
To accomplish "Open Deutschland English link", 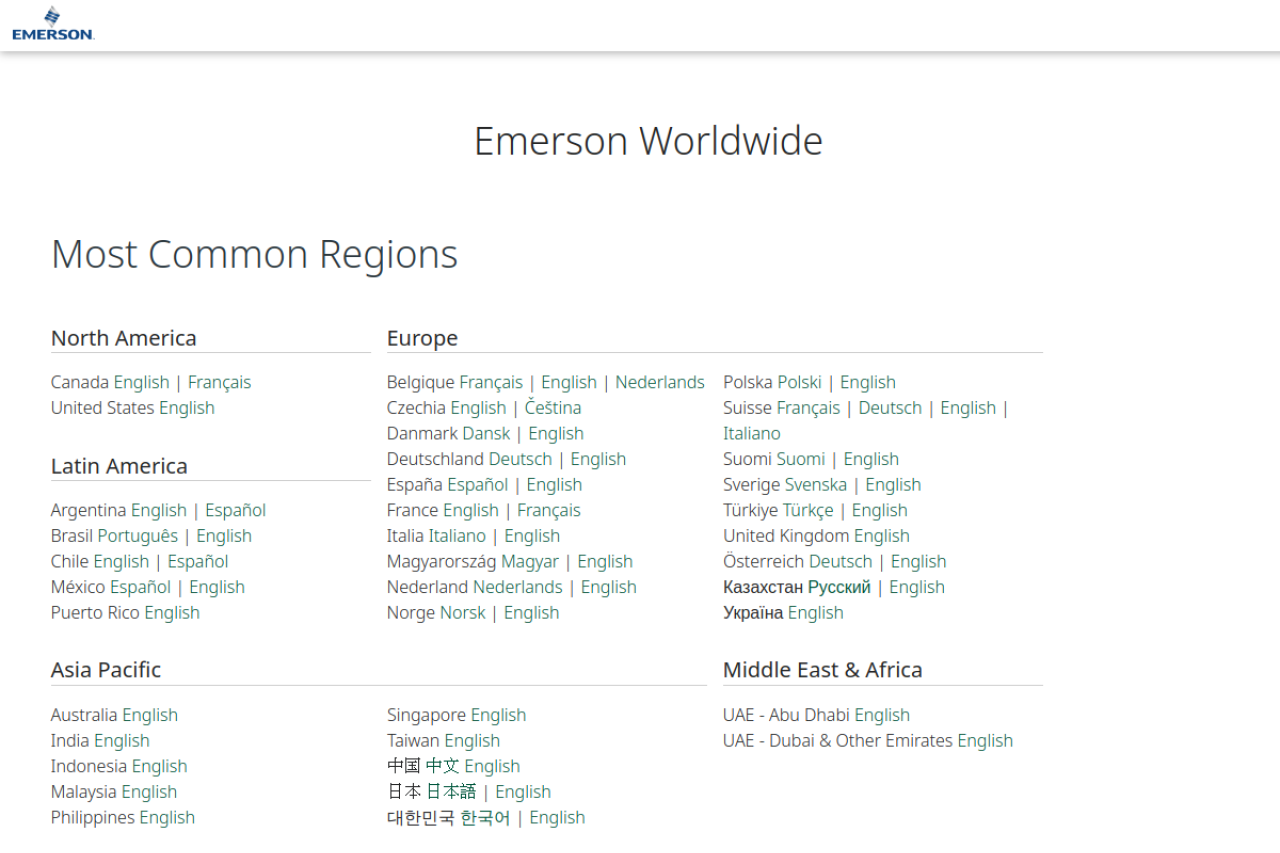I will (x=598, y=459).
